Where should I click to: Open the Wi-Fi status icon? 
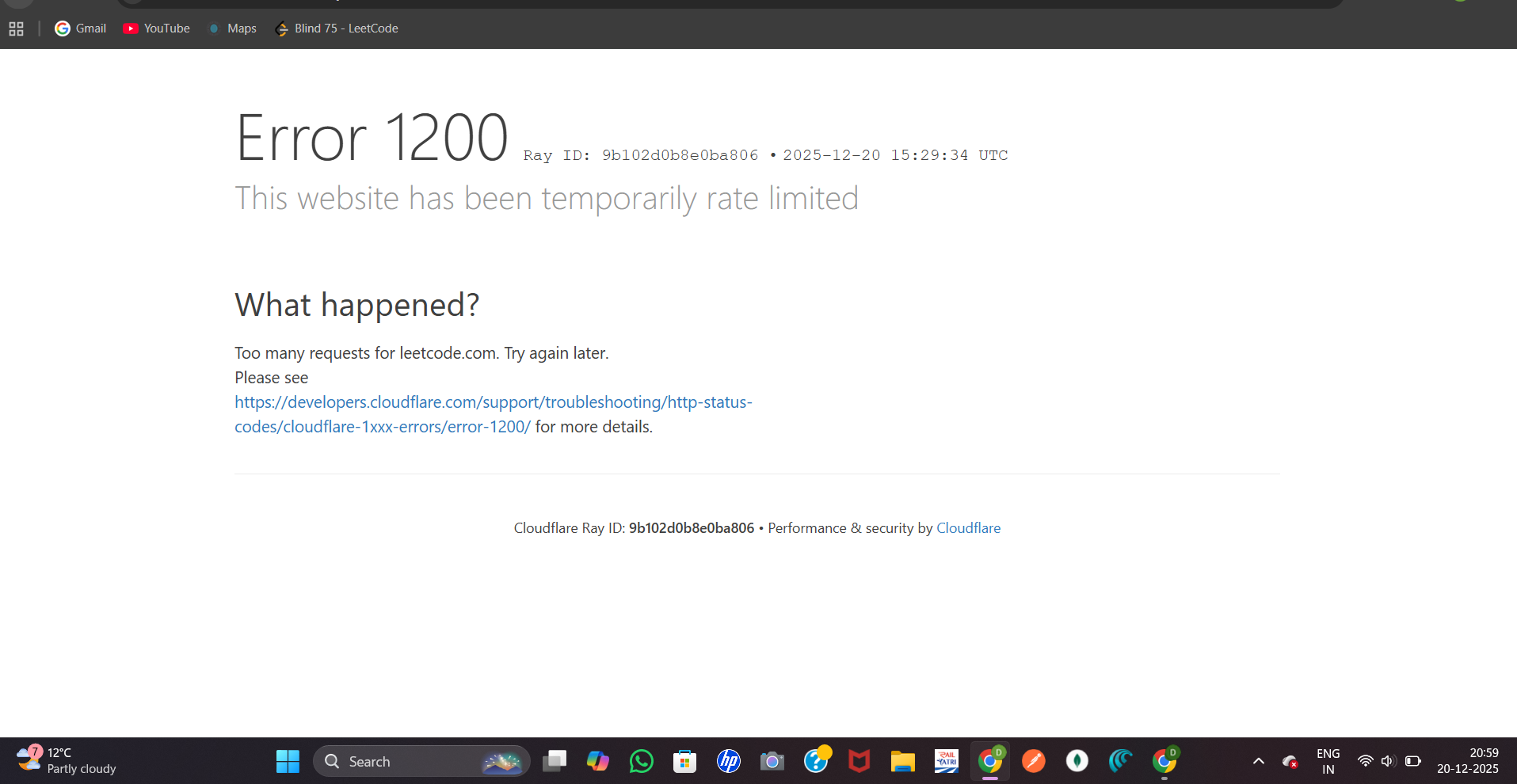point(1364,761)
